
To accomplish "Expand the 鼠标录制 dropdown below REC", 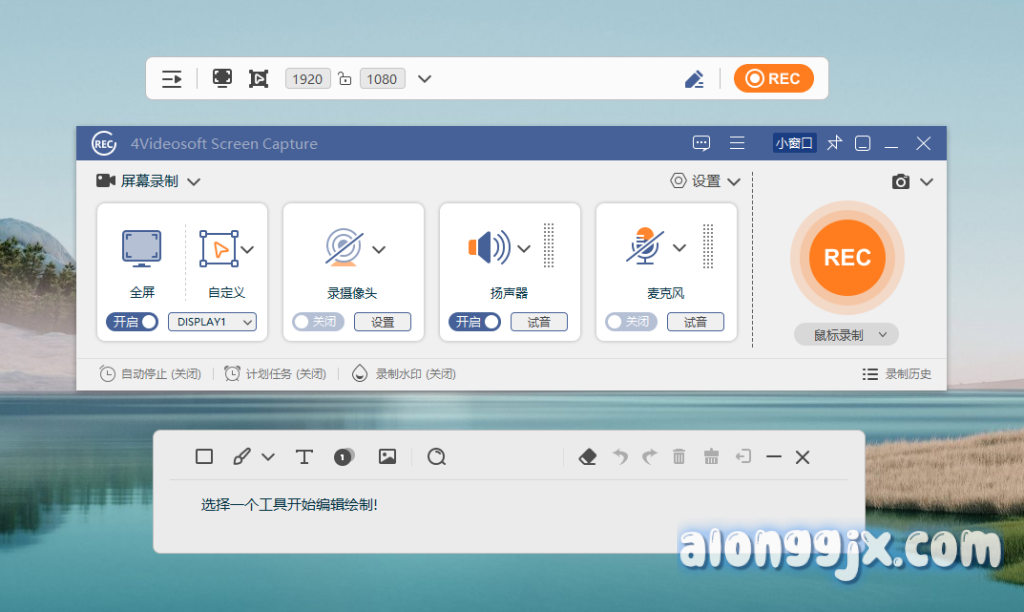I will point(846,335).
